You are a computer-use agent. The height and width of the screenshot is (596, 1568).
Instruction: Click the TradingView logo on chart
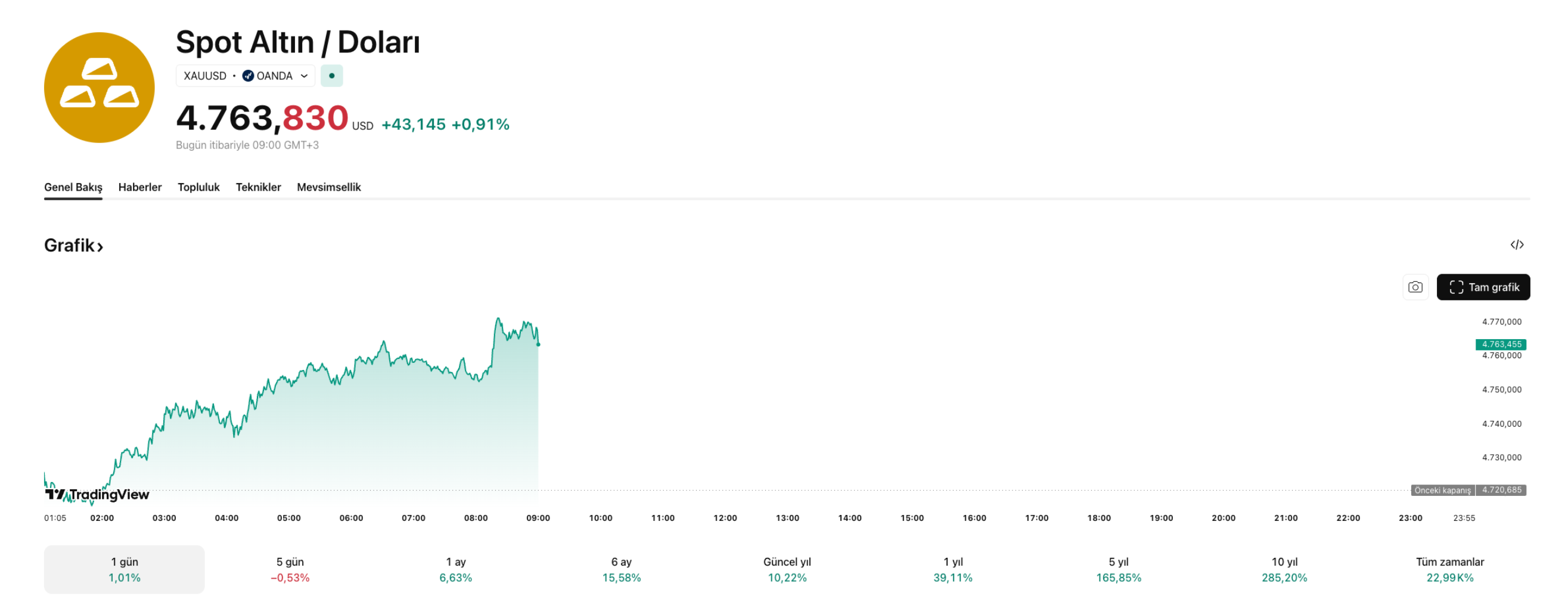coord(97,494)
